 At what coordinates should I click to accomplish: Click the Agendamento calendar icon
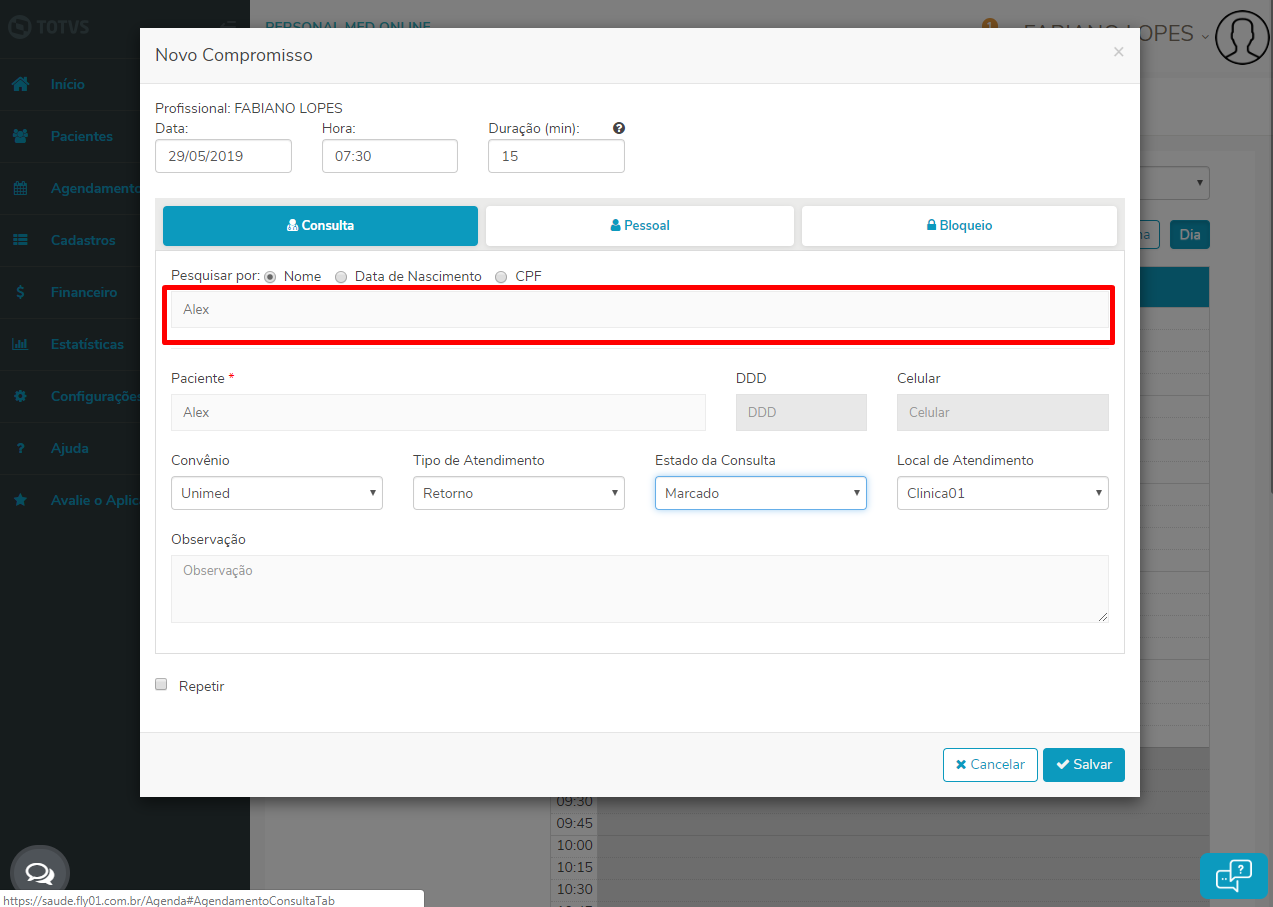[20, 188]
